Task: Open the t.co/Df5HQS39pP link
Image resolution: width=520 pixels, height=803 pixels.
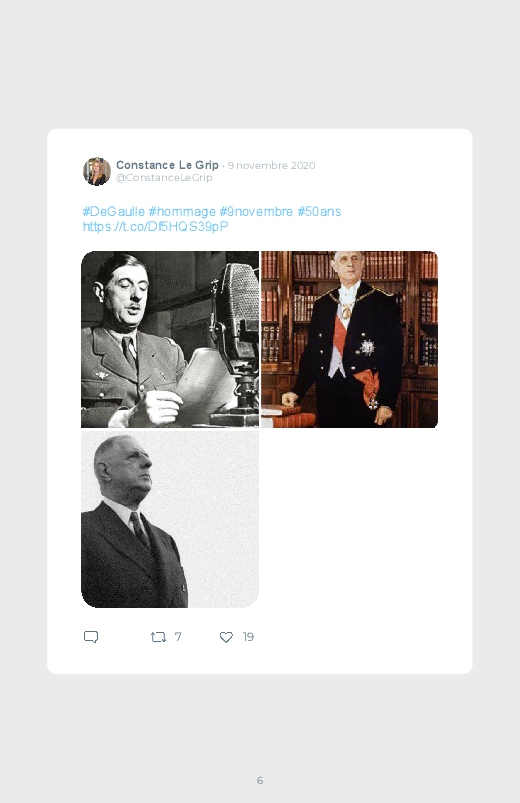Action: [x=156, y=226]
